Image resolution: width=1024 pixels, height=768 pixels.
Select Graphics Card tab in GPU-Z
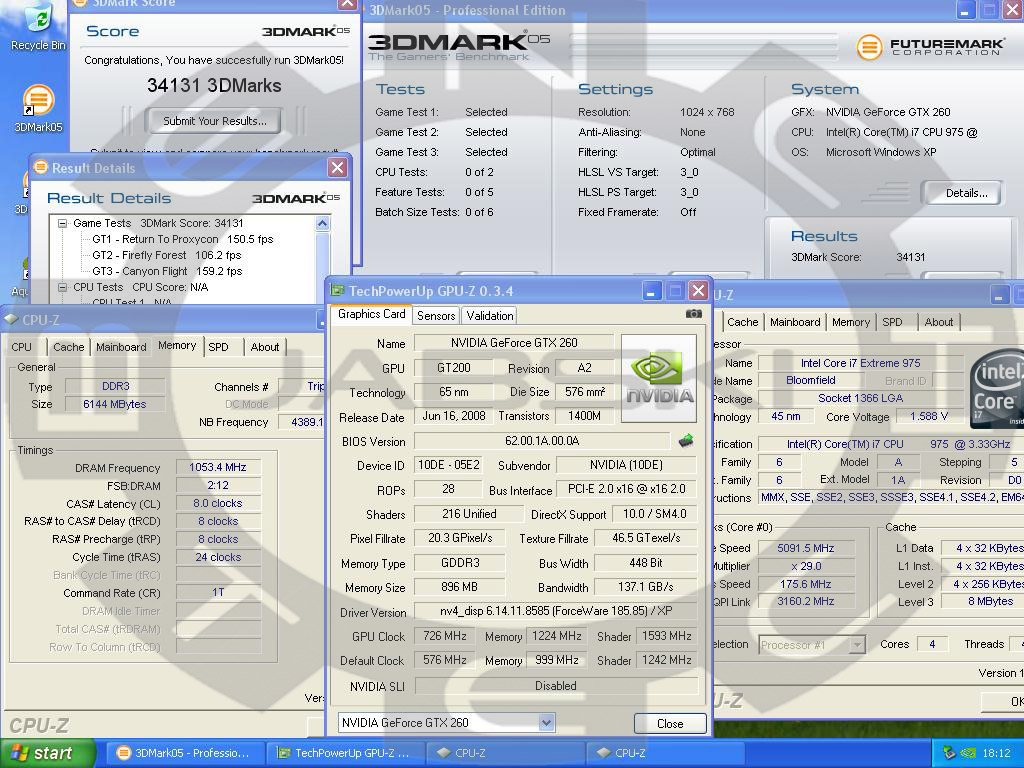[372, 314]
